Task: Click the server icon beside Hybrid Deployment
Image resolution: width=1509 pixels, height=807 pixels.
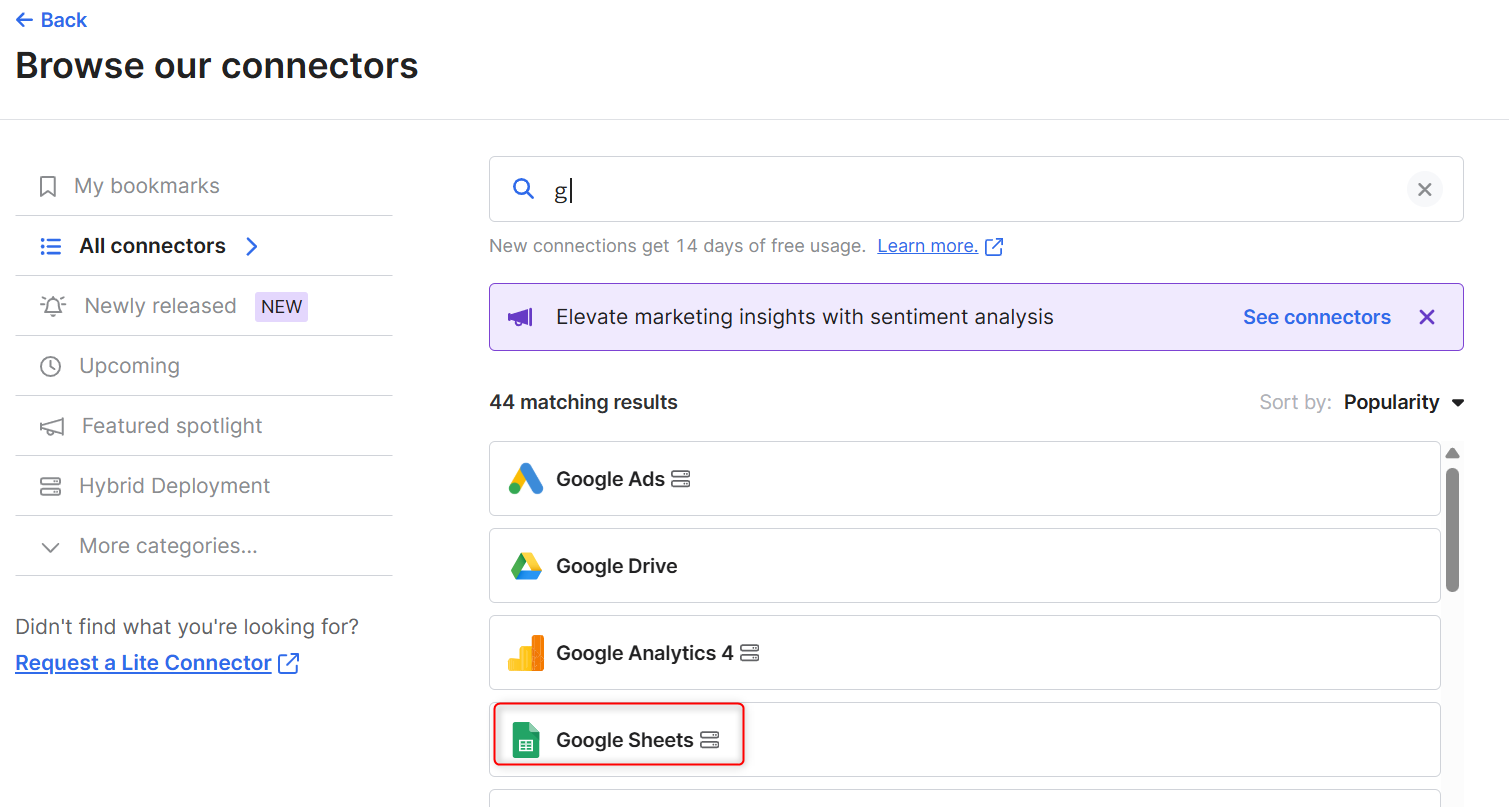Action: coord(50,486)
